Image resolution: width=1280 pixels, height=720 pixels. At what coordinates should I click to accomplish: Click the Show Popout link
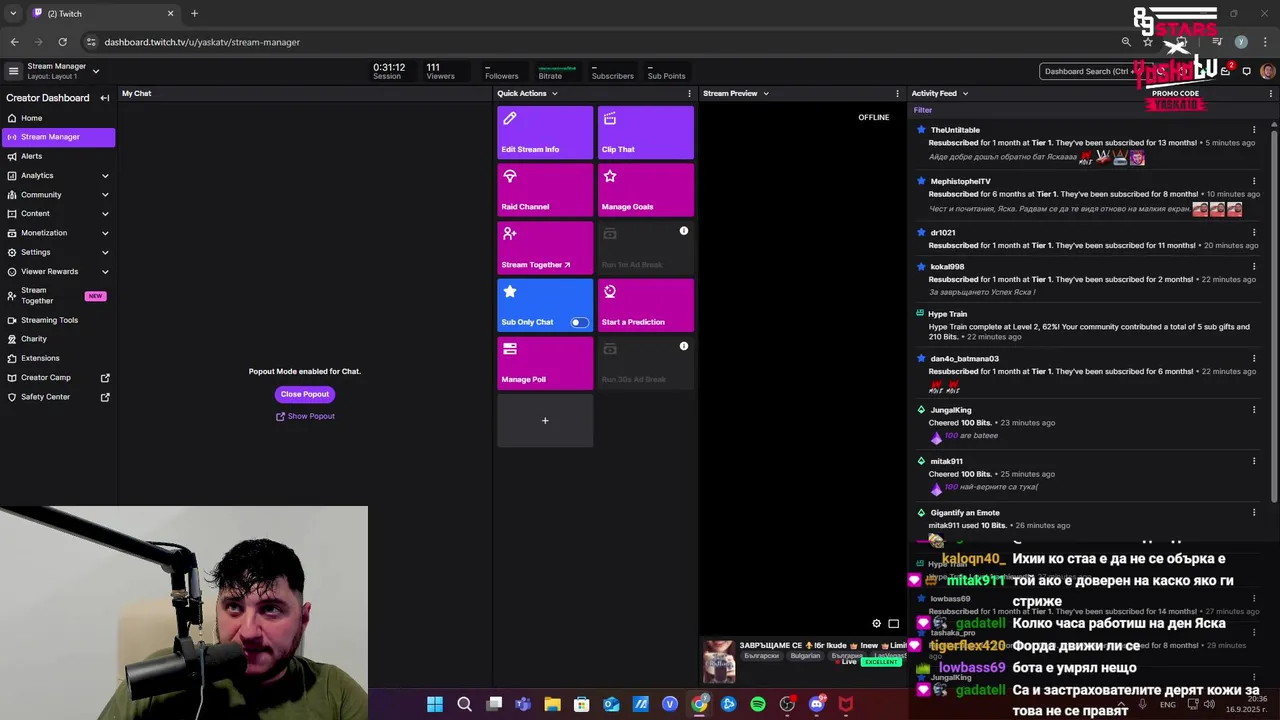(x=305, y=416)
